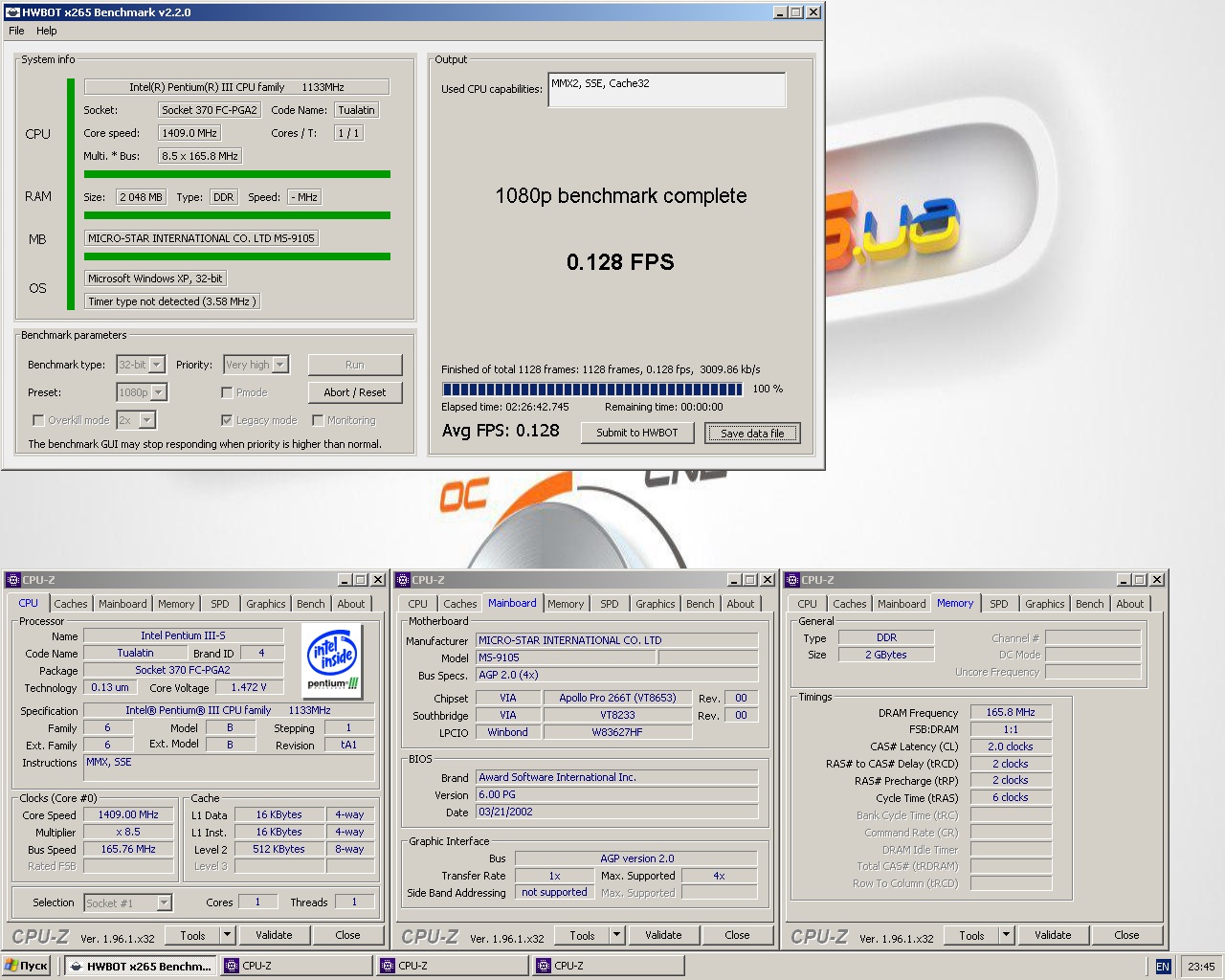Screen dimensions: 1225x980
Task: Expand Tools arrow in Memory window
Action: 1007,935
